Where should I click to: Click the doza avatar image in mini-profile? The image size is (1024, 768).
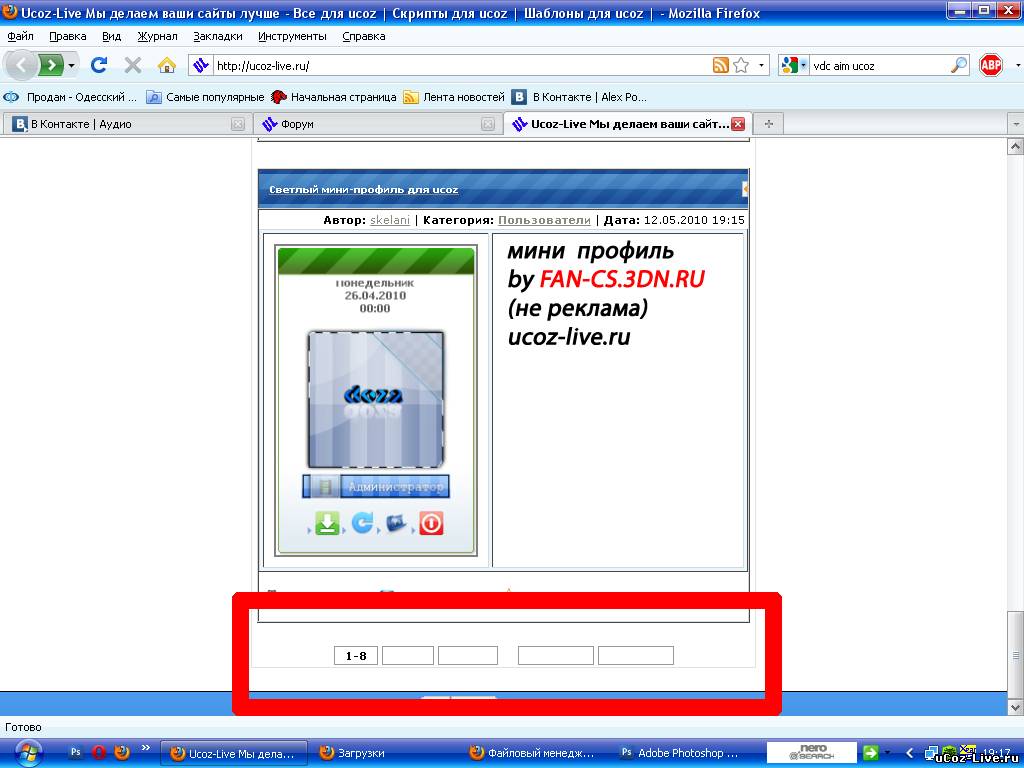click(x=376, y=399)
